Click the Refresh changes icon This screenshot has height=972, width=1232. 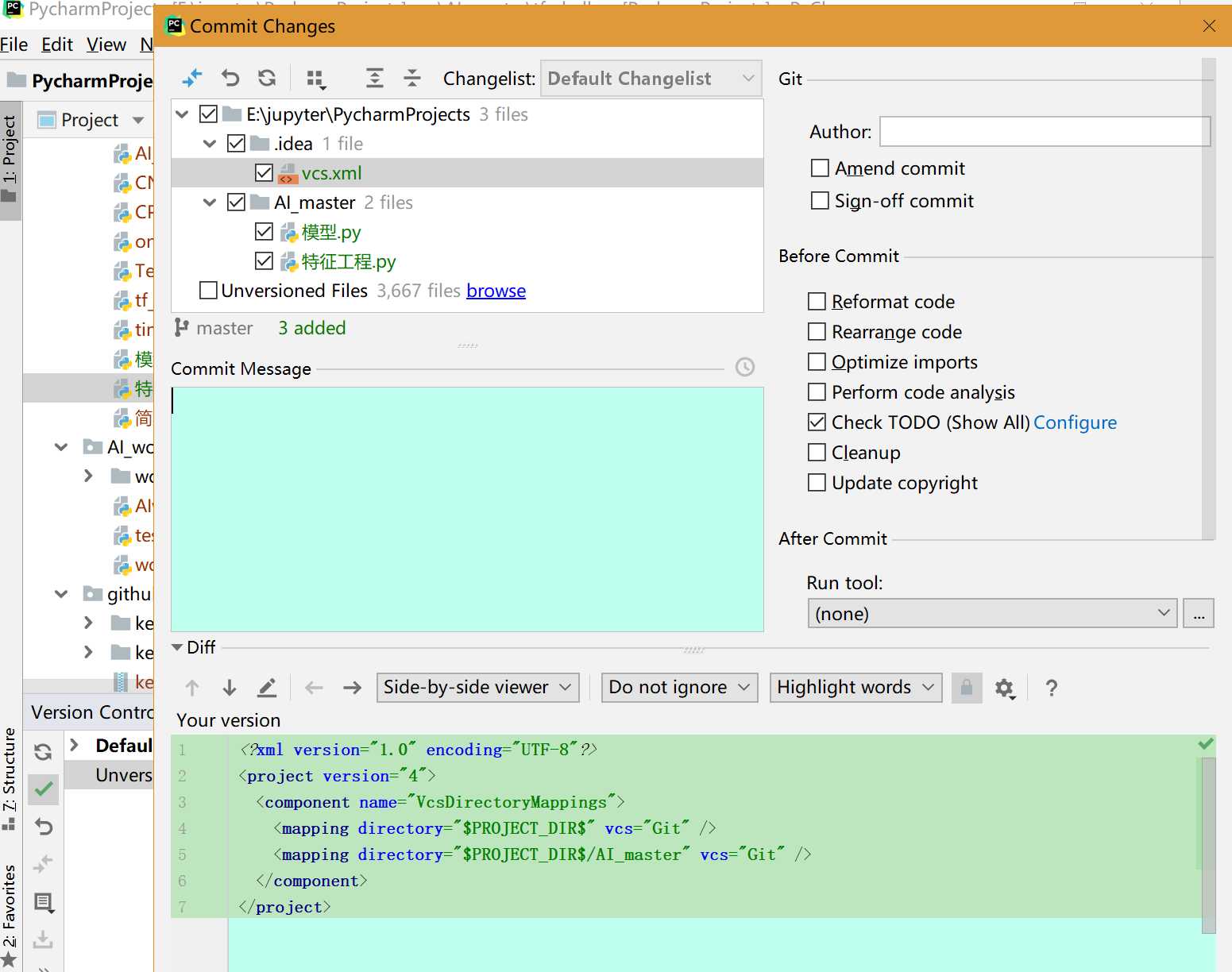267,78
